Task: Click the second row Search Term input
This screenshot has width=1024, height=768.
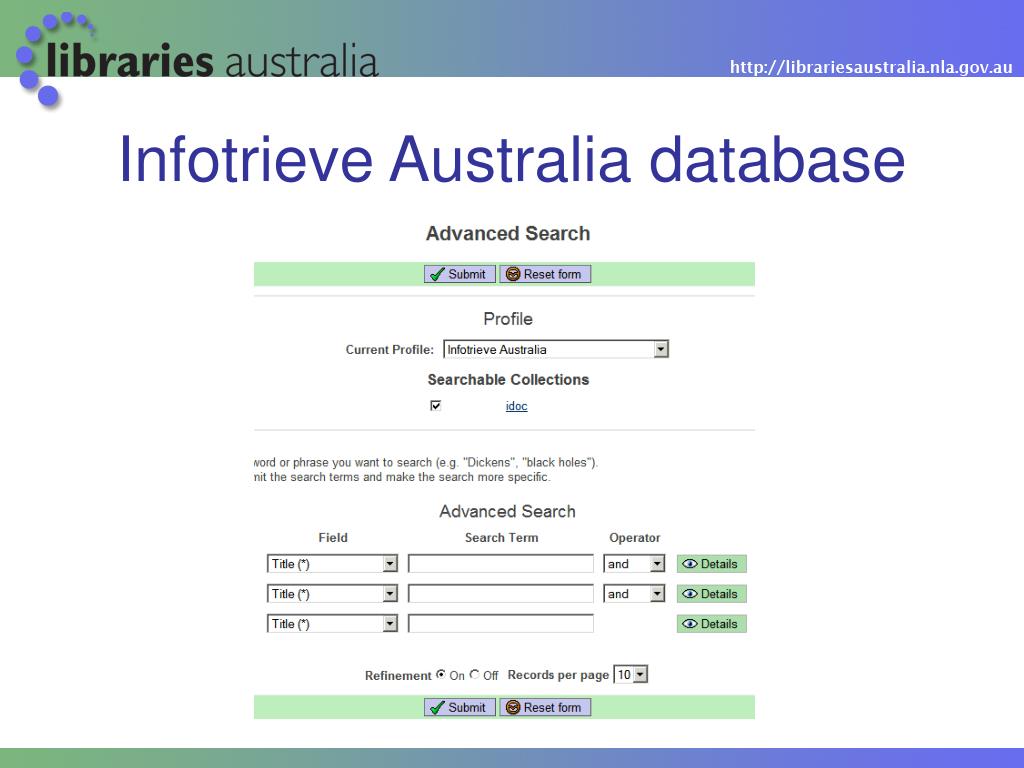Action: pos(501,594)
